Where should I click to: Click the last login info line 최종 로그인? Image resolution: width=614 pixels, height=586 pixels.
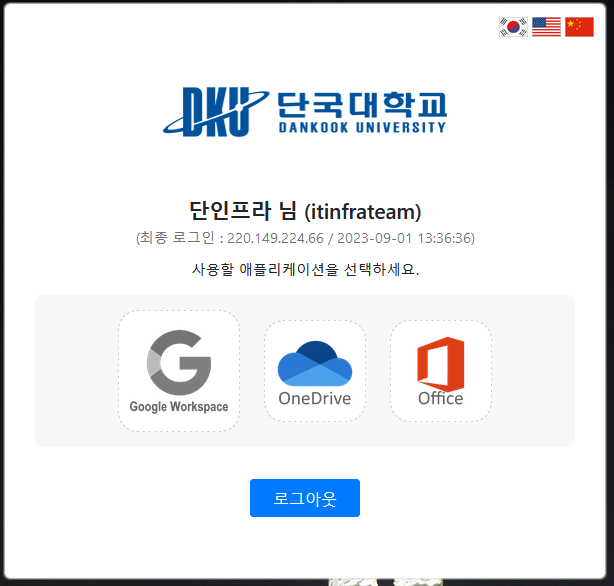tap(305, 238)
